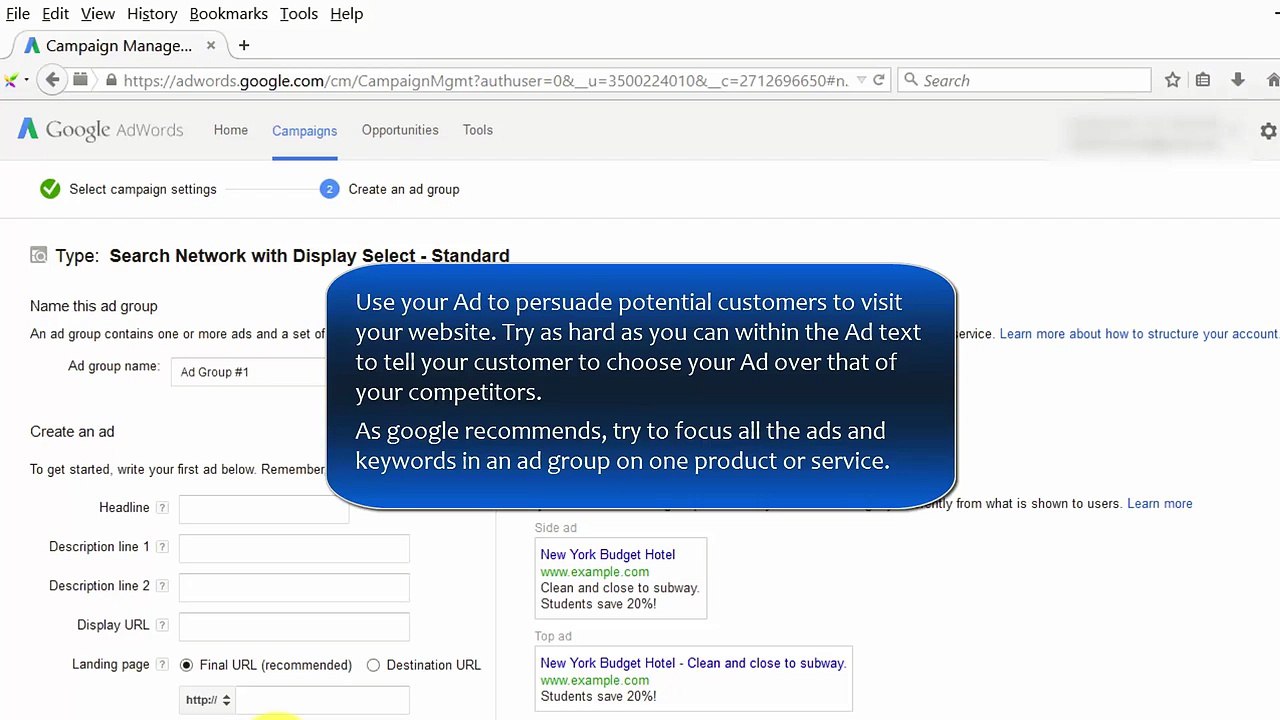Open the AdWords Tools tab
This screenshot has height=720, width=1280.
click(x=477, y=130)
